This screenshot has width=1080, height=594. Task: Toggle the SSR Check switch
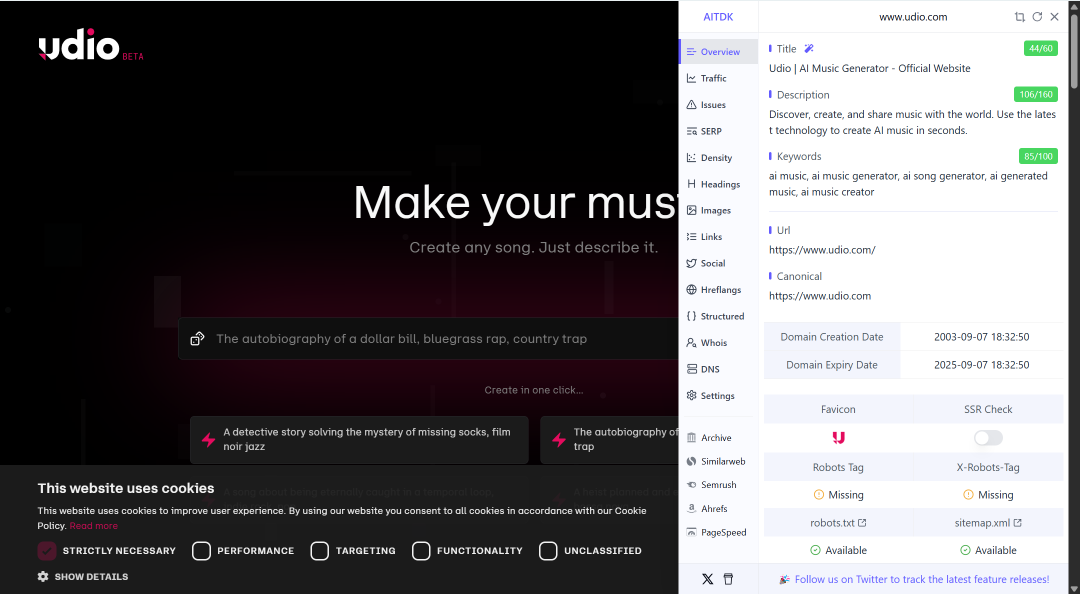tap(988, 438)
